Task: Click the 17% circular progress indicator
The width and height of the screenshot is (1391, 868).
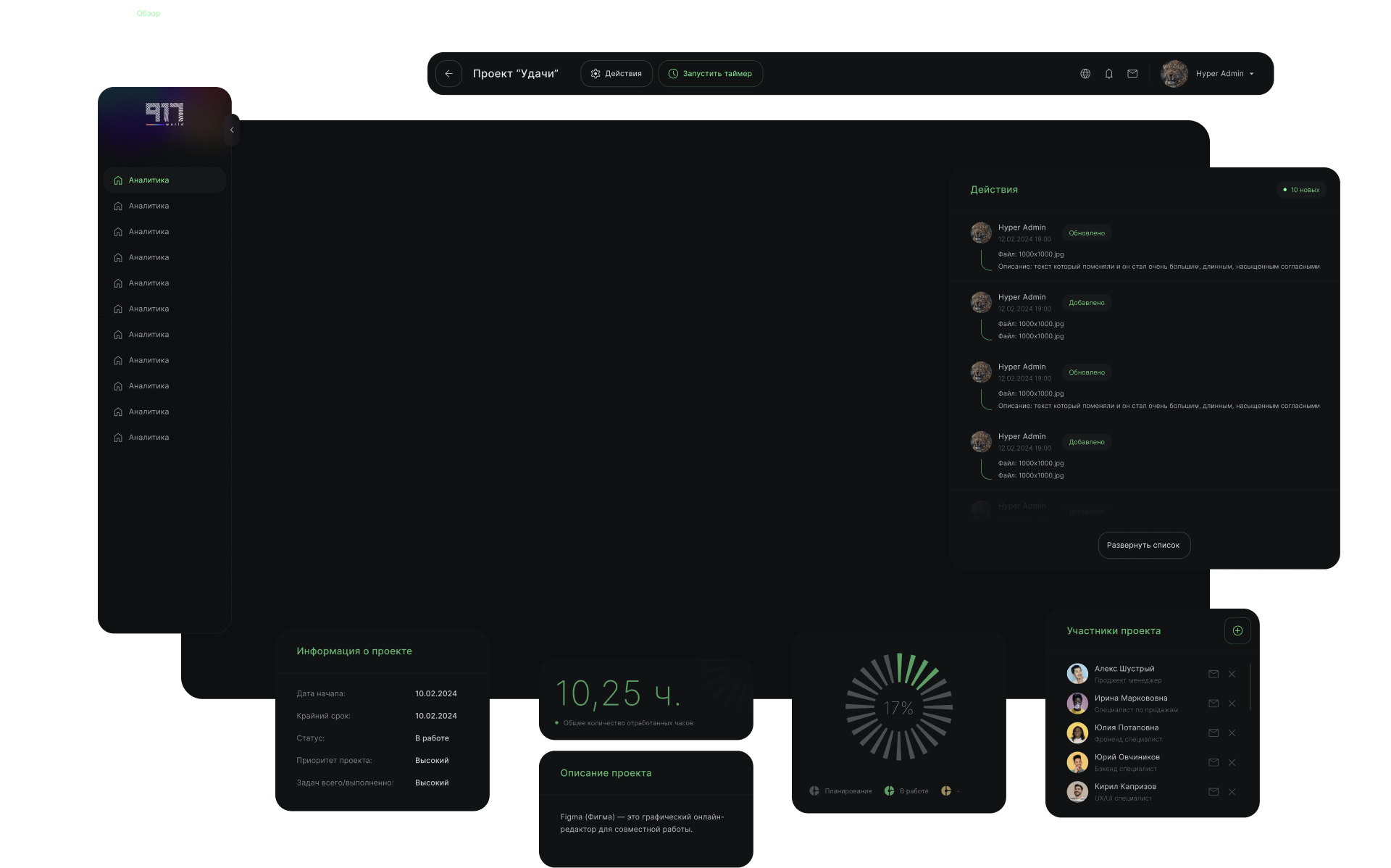Action: [x=898, y=708]
